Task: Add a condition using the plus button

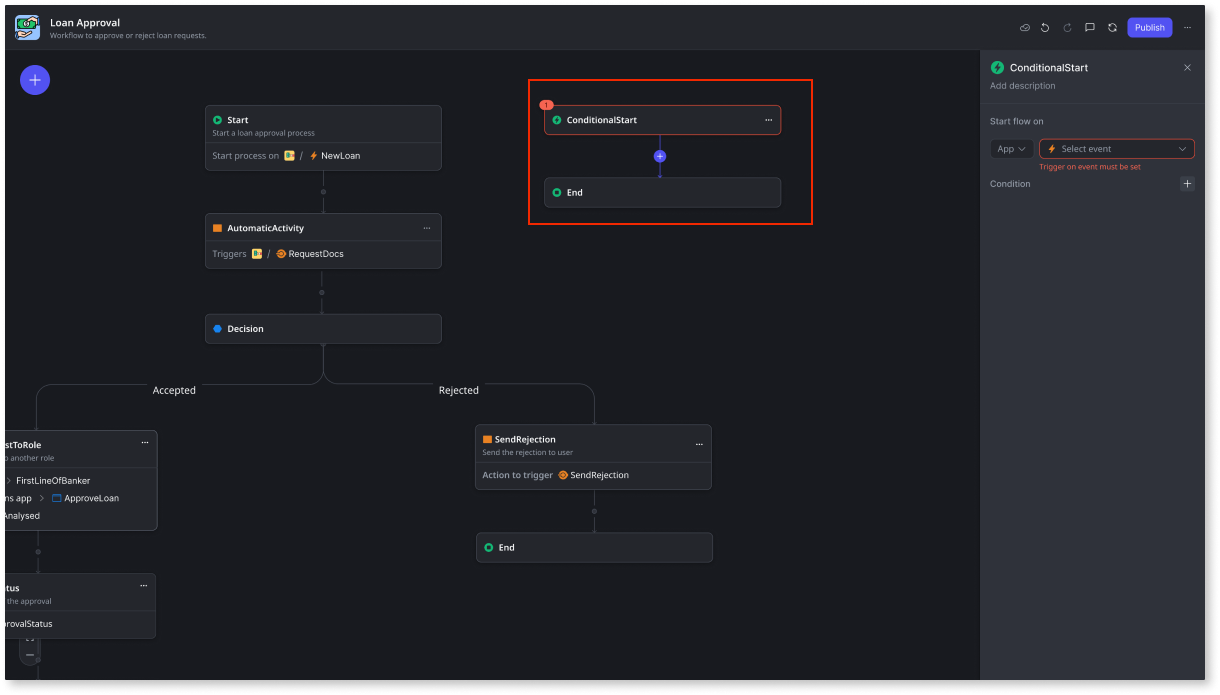Action: pos(1187,184)
